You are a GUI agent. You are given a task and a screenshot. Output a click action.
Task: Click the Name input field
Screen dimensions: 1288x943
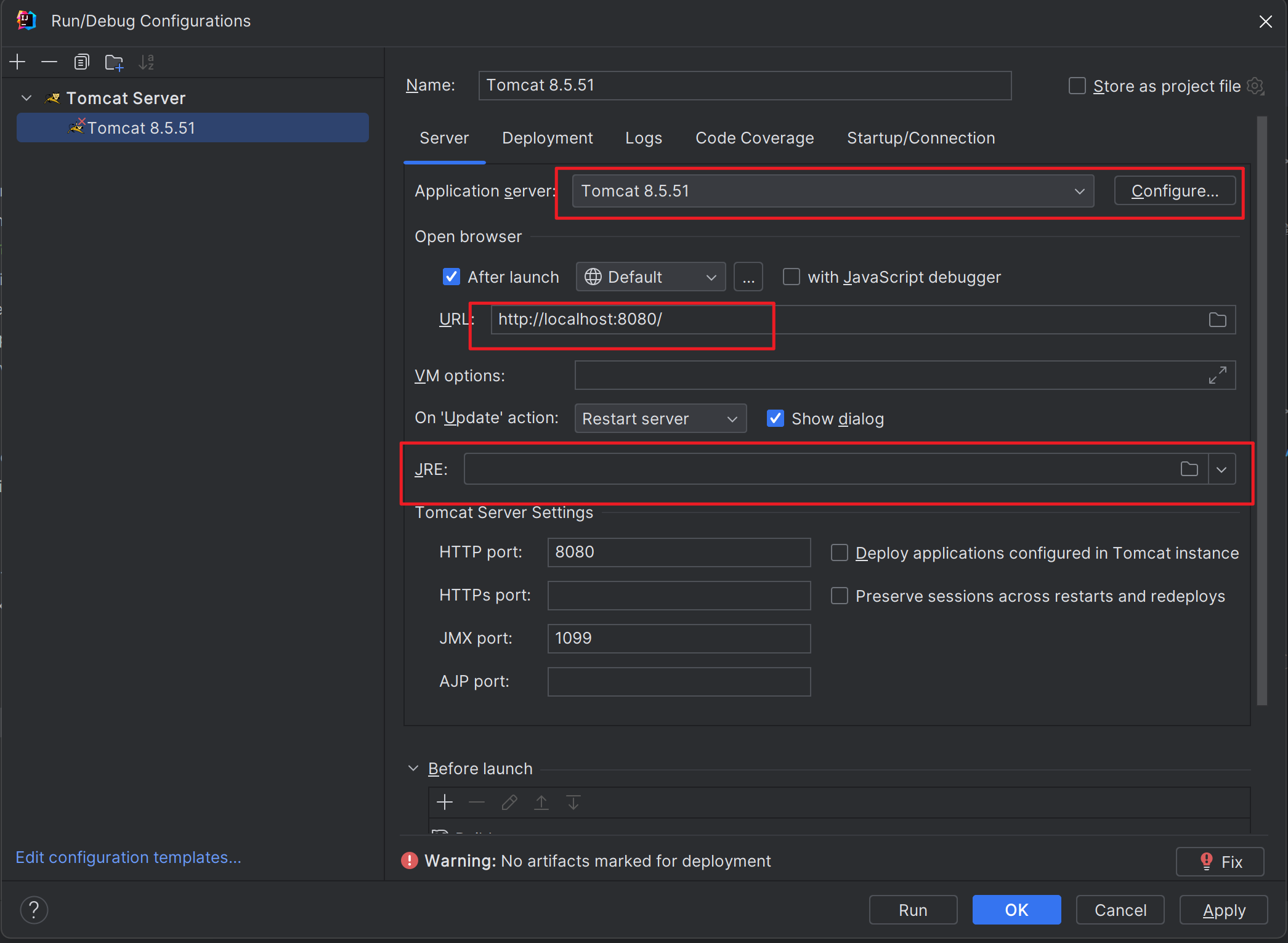pyautogui.click(x=745, y=85)
